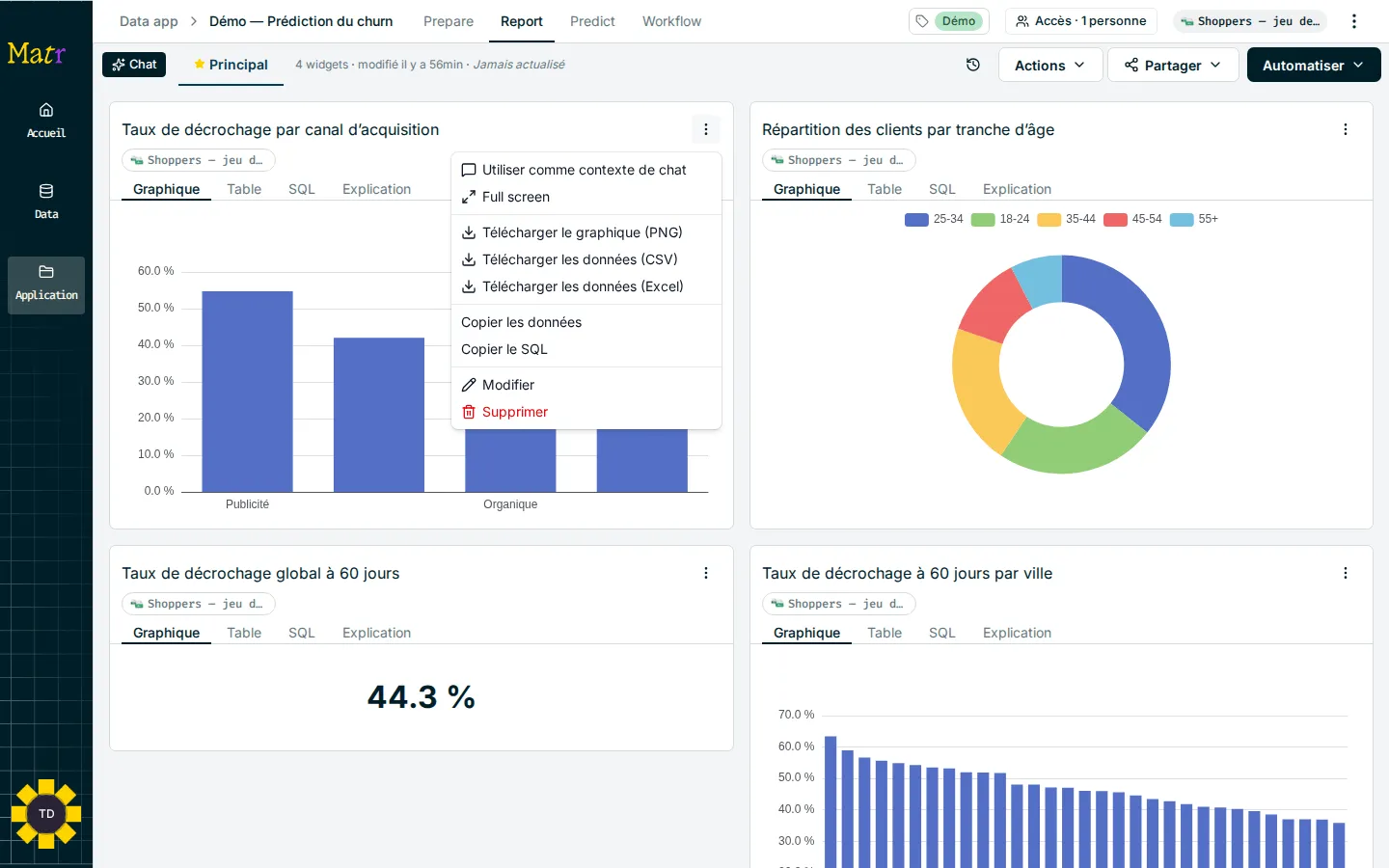Screen dimensions: 1389x868
Task: Expand the Automatiser dropdown
Action: pos(1314,65)
